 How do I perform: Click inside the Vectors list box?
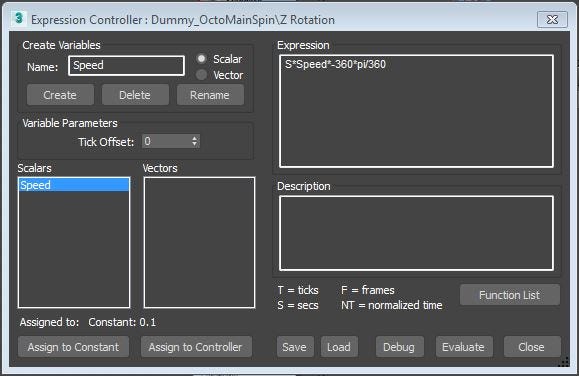(x=199, y=242)
